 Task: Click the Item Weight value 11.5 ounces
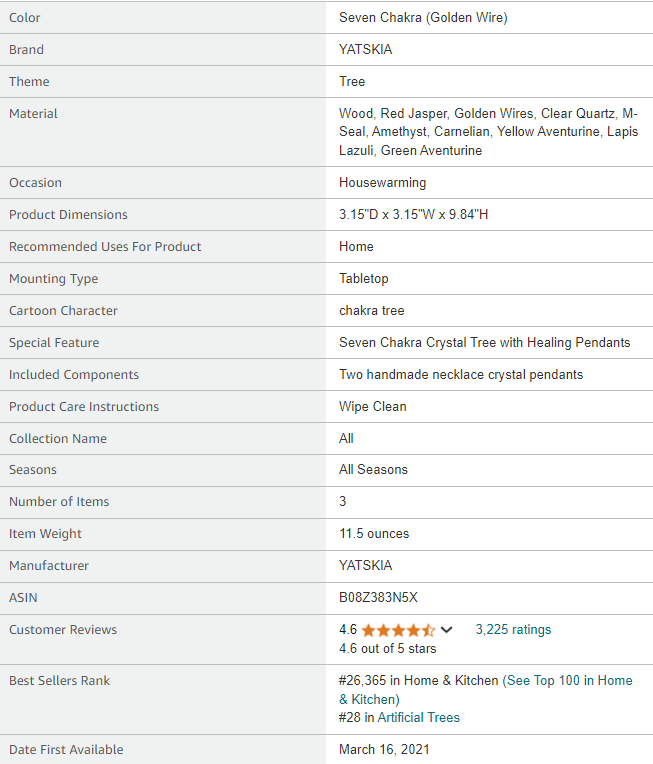pos(374,534)
